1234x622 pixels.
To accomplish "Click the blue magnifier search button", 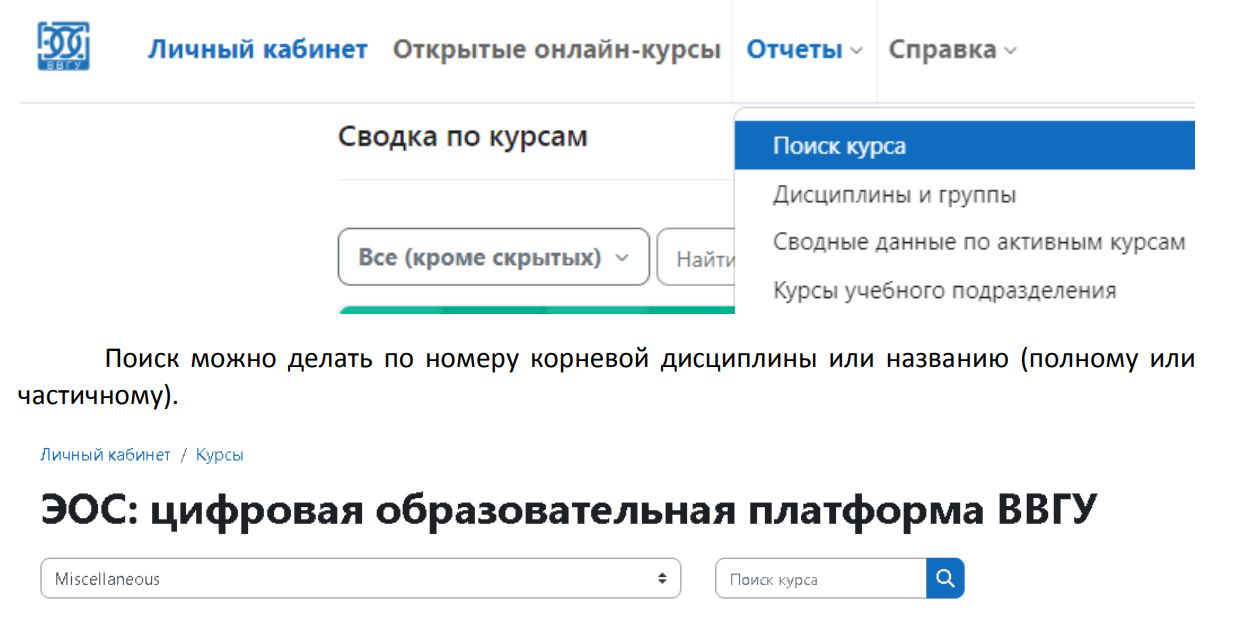I will (x=945, y=578).
